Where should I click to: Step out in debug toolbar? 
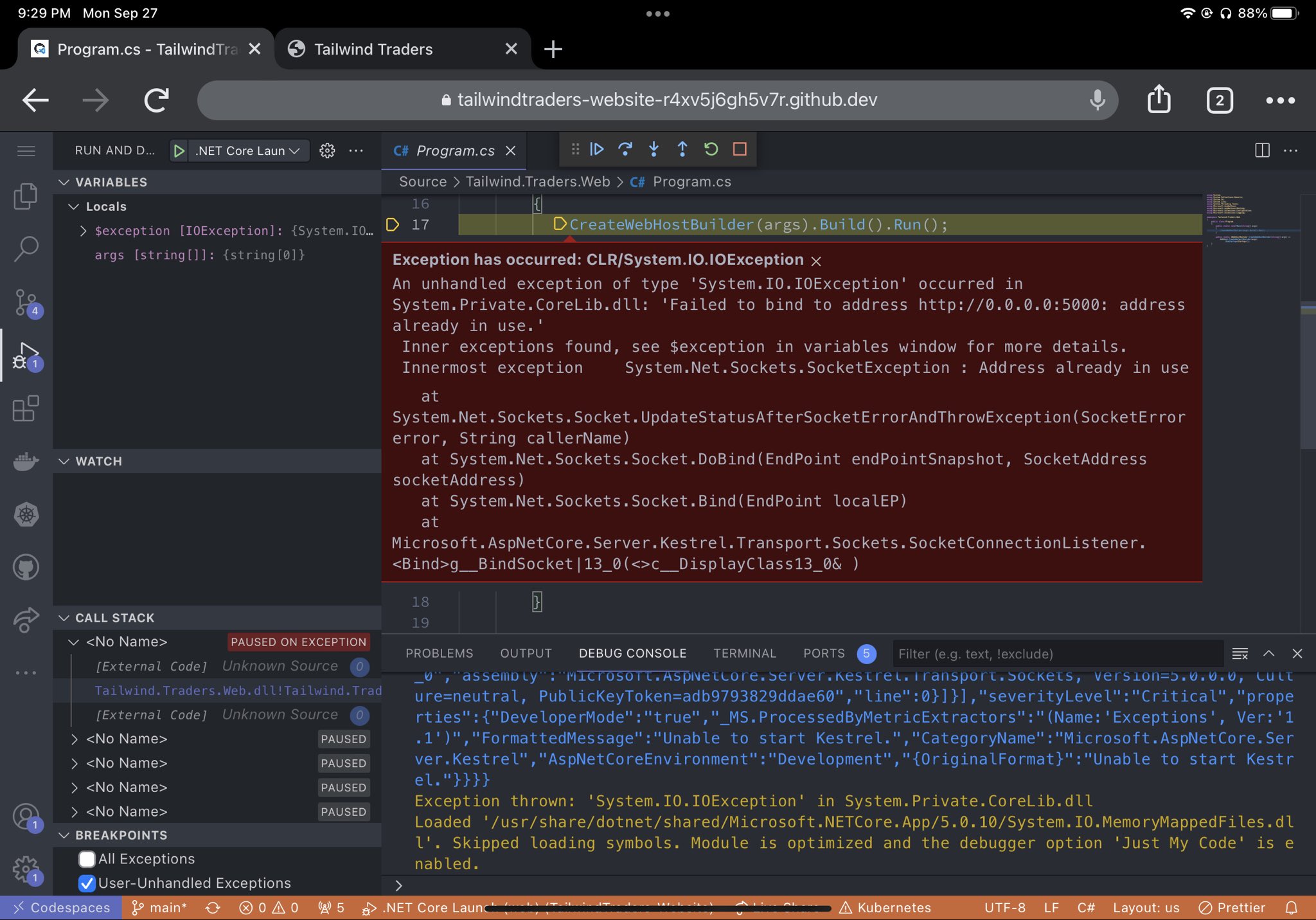pyautogui.click(x=682, y=149)
